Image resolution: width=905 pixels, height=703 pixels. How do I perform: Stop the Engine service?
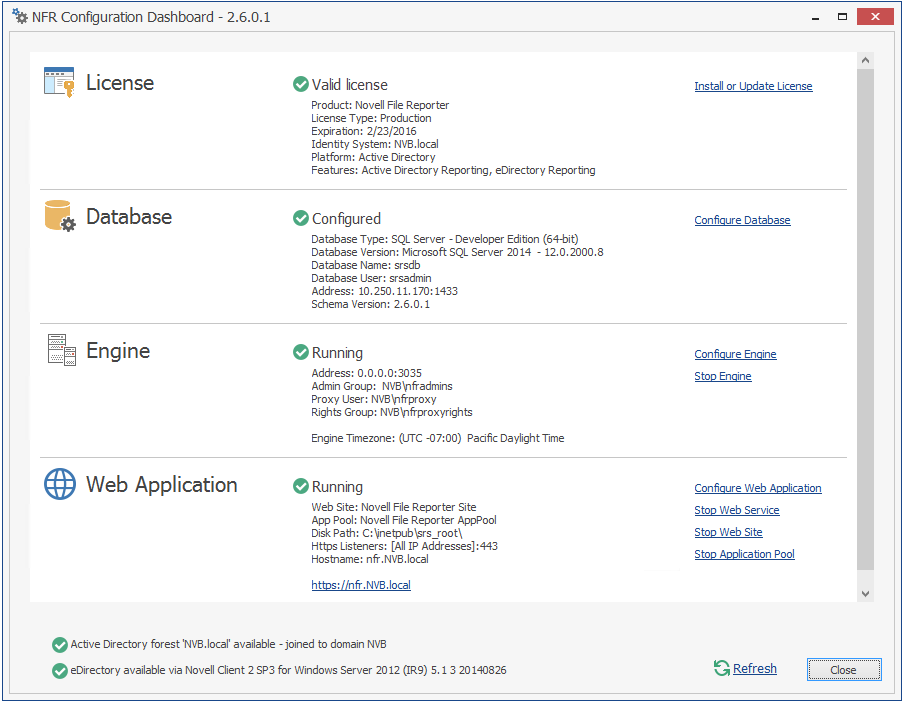pos(722,376)
